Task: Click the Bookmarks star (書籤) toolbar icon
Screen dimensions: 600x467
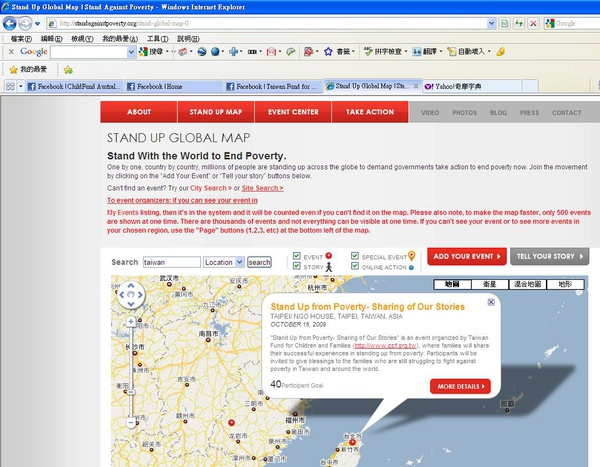Action: (x=328, y=51)
